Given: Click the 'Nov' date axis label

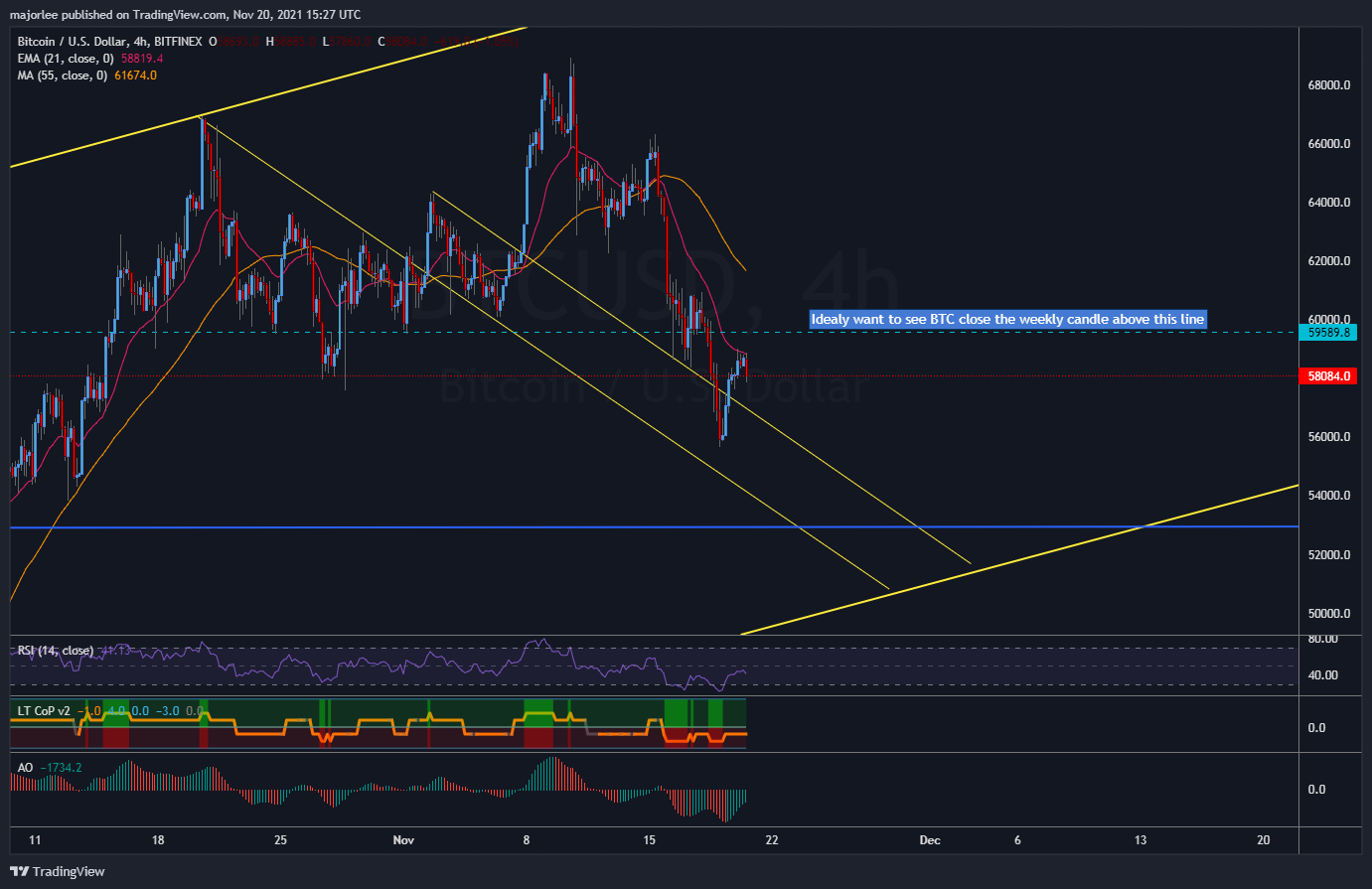Looking at the screenshot, I should pos(403,840).
